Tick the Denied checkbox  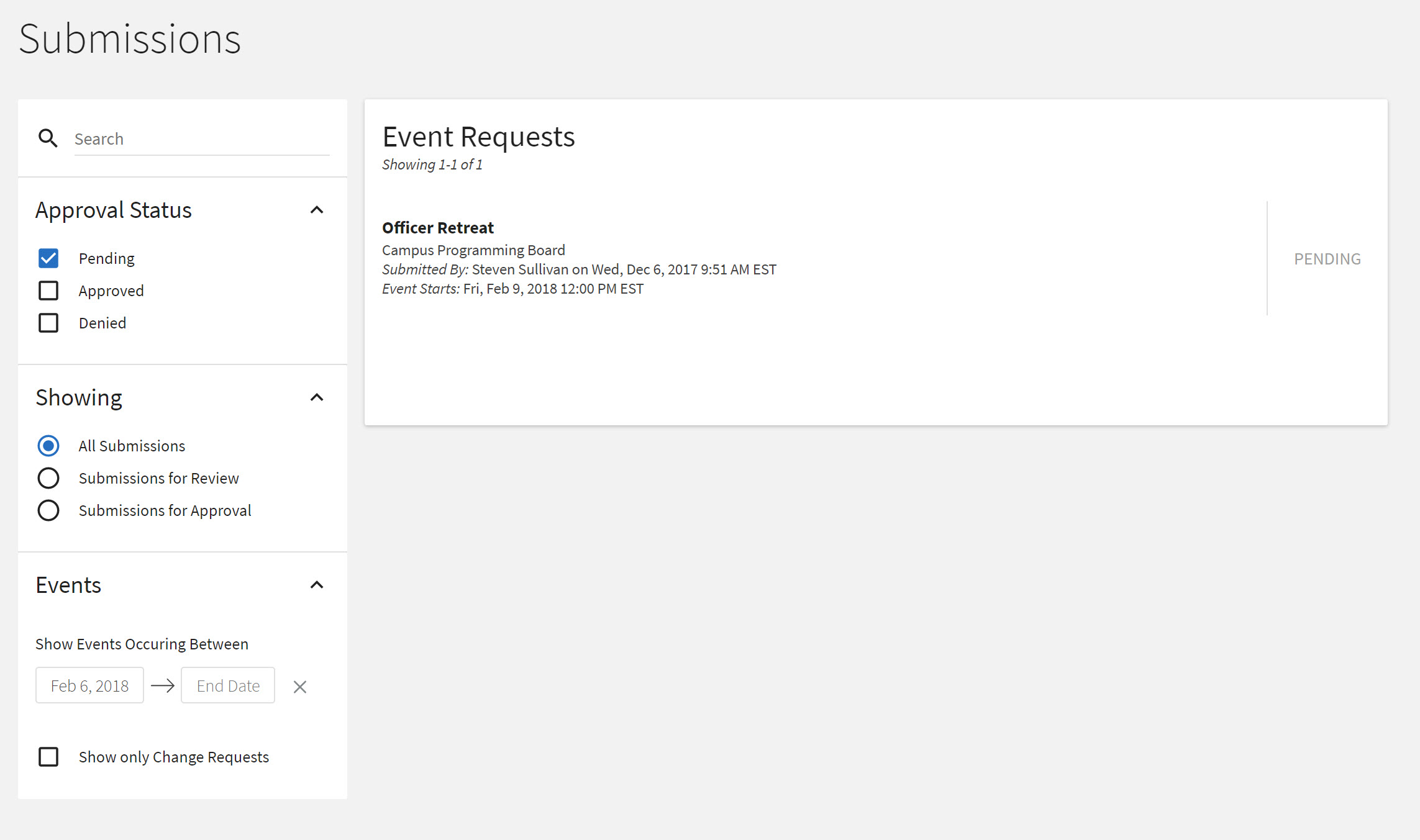click(48, 323)
